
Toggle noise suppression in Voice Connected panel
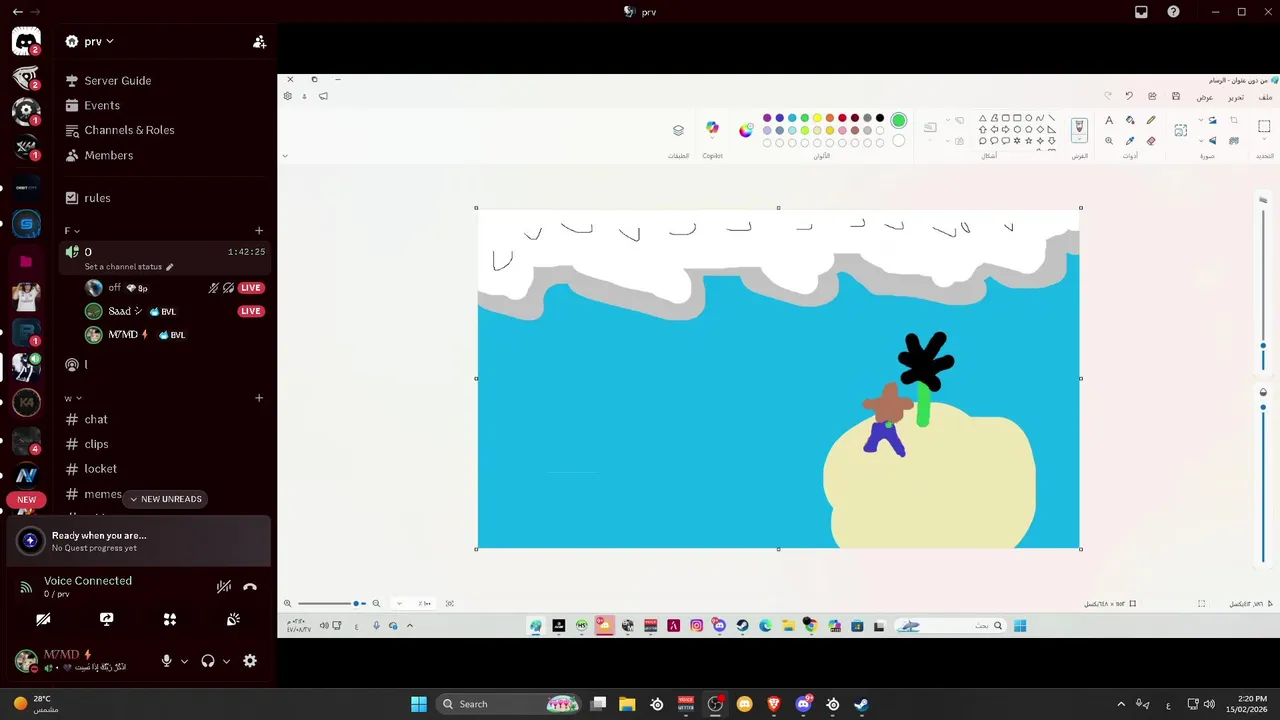224,587
